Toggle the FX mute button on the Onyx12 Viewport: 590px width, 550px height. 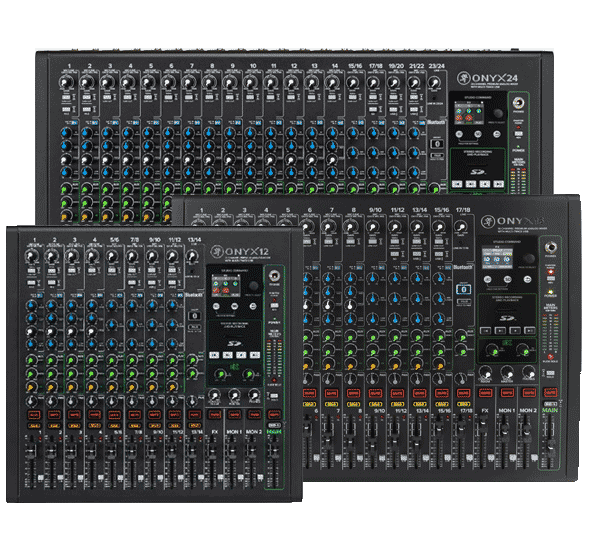click(215, 415)
